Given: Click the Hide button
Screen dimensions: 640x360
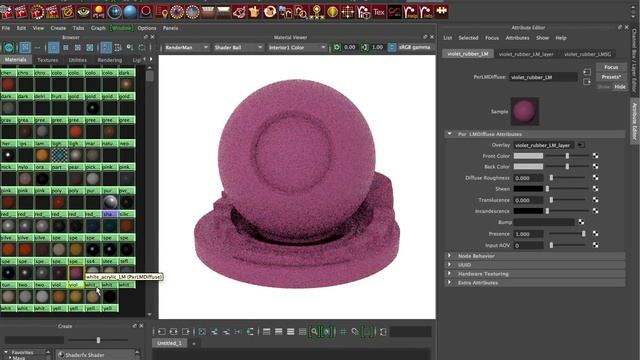Looking at the screenshot, I should pyautogui.click(x=620, y=87).
